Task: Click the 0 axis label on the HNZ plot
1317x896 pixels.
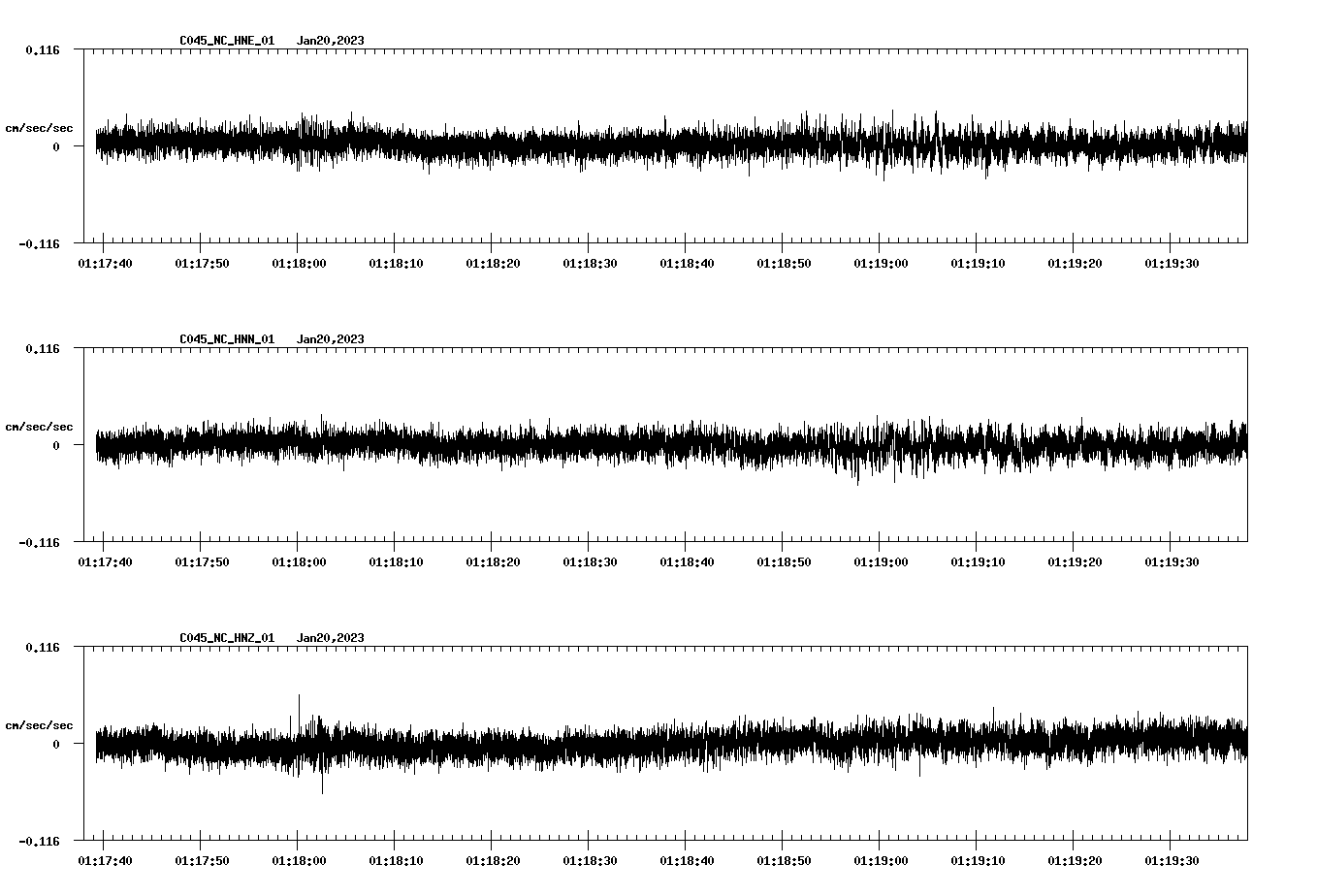Action: point(56,745)
